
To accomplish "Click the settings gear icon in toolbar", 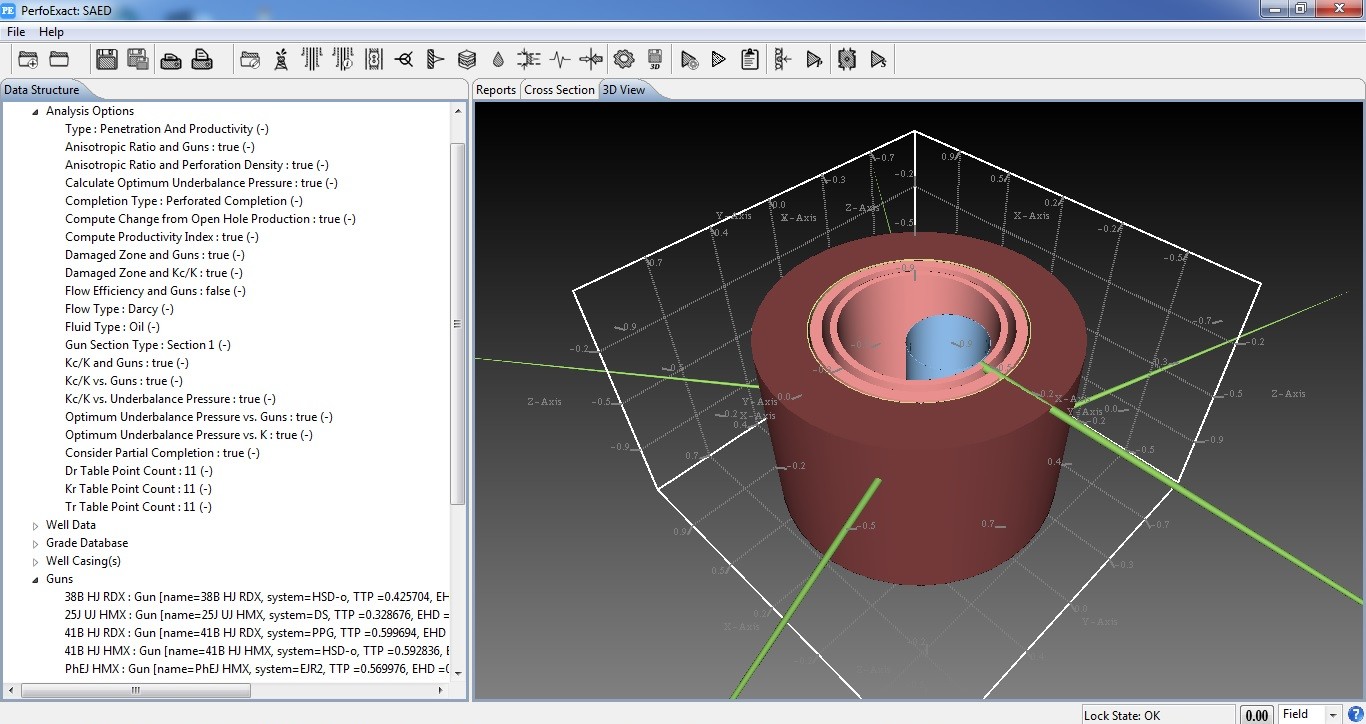I will pyautogui.click(x=624, y=60).
